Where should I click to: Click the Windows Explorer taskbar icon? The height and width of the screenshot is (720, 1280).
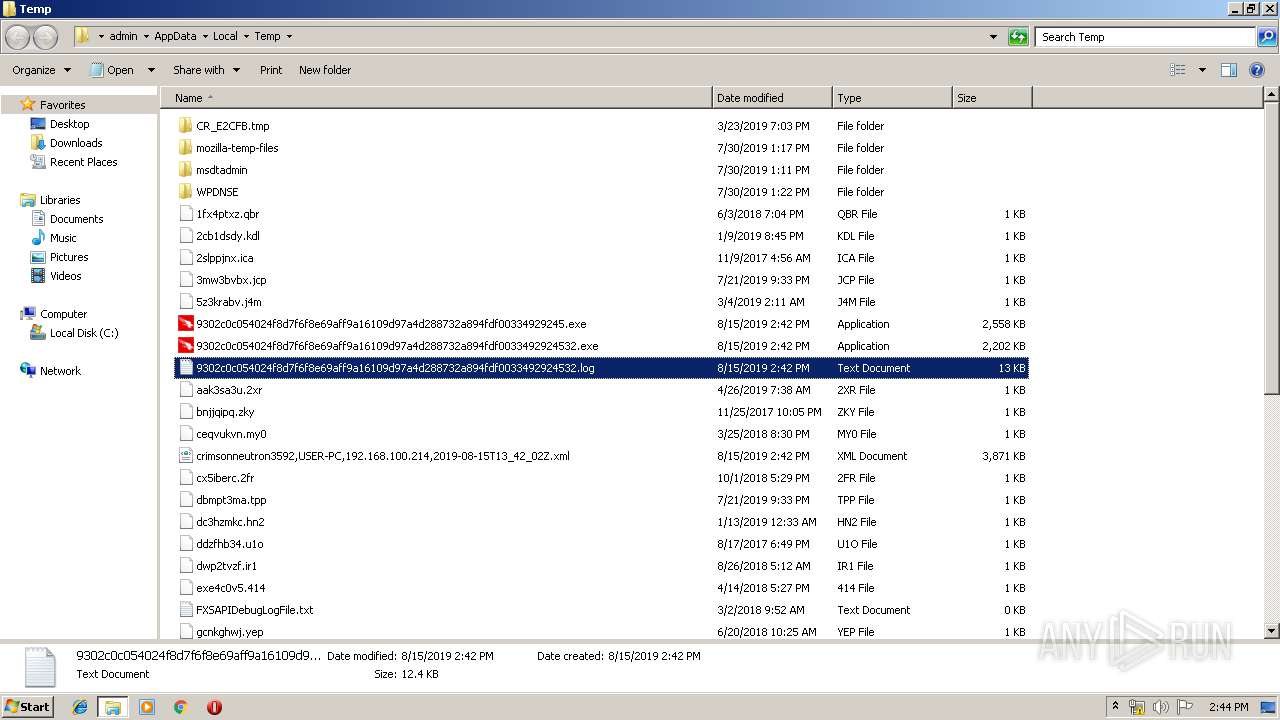113,707
